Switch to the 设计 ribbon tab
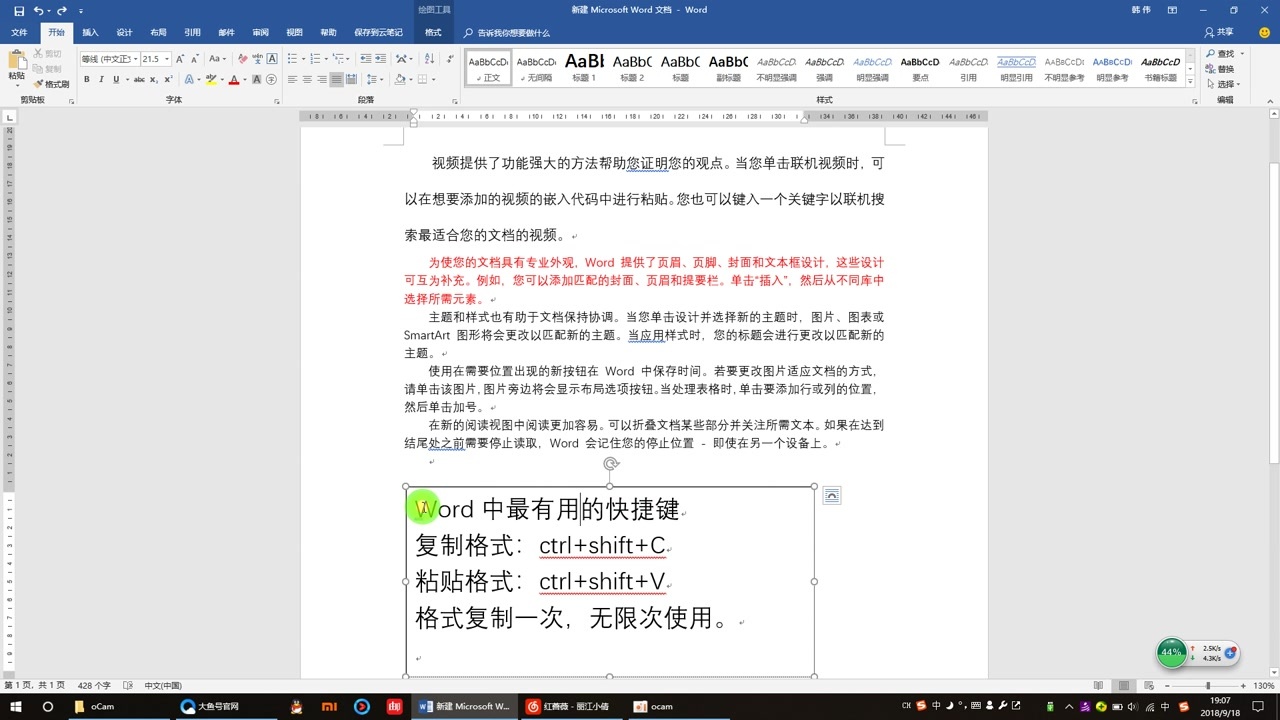The height and width of the screenshot is (720, 1280). [x=124, y=32]
